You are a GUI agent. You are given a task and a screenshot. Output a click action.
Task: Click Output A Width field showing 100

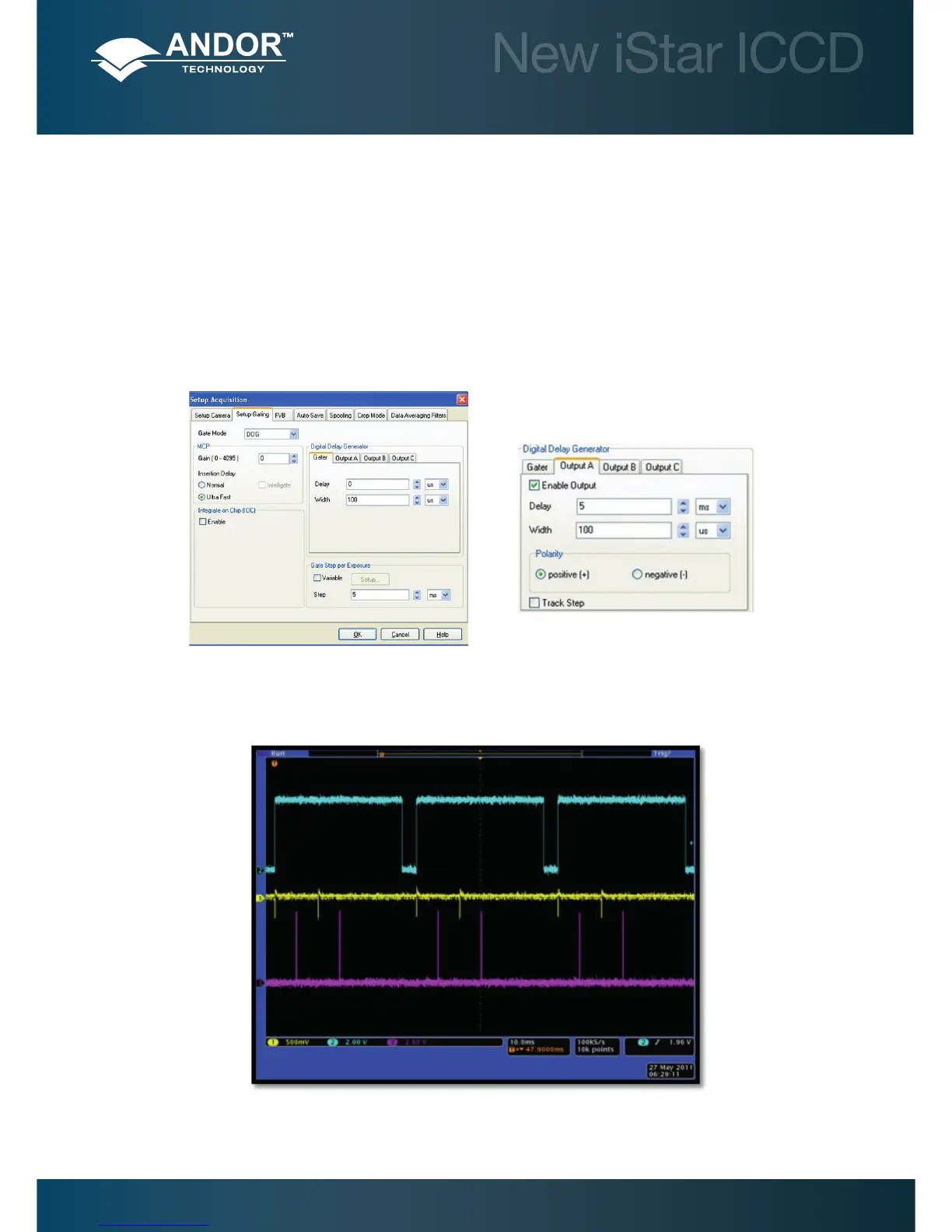pos(624,530)
